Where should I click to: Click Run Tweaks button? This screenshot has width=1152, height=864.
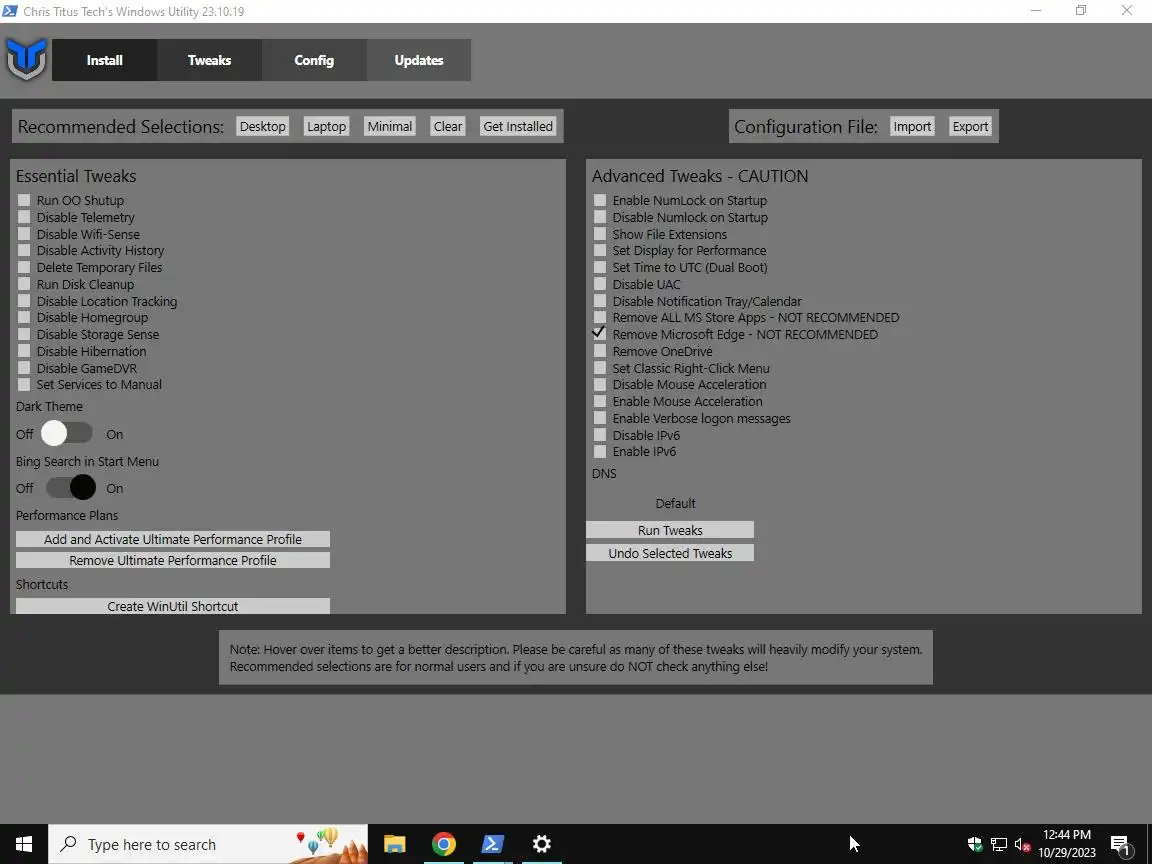coord(670,530)
